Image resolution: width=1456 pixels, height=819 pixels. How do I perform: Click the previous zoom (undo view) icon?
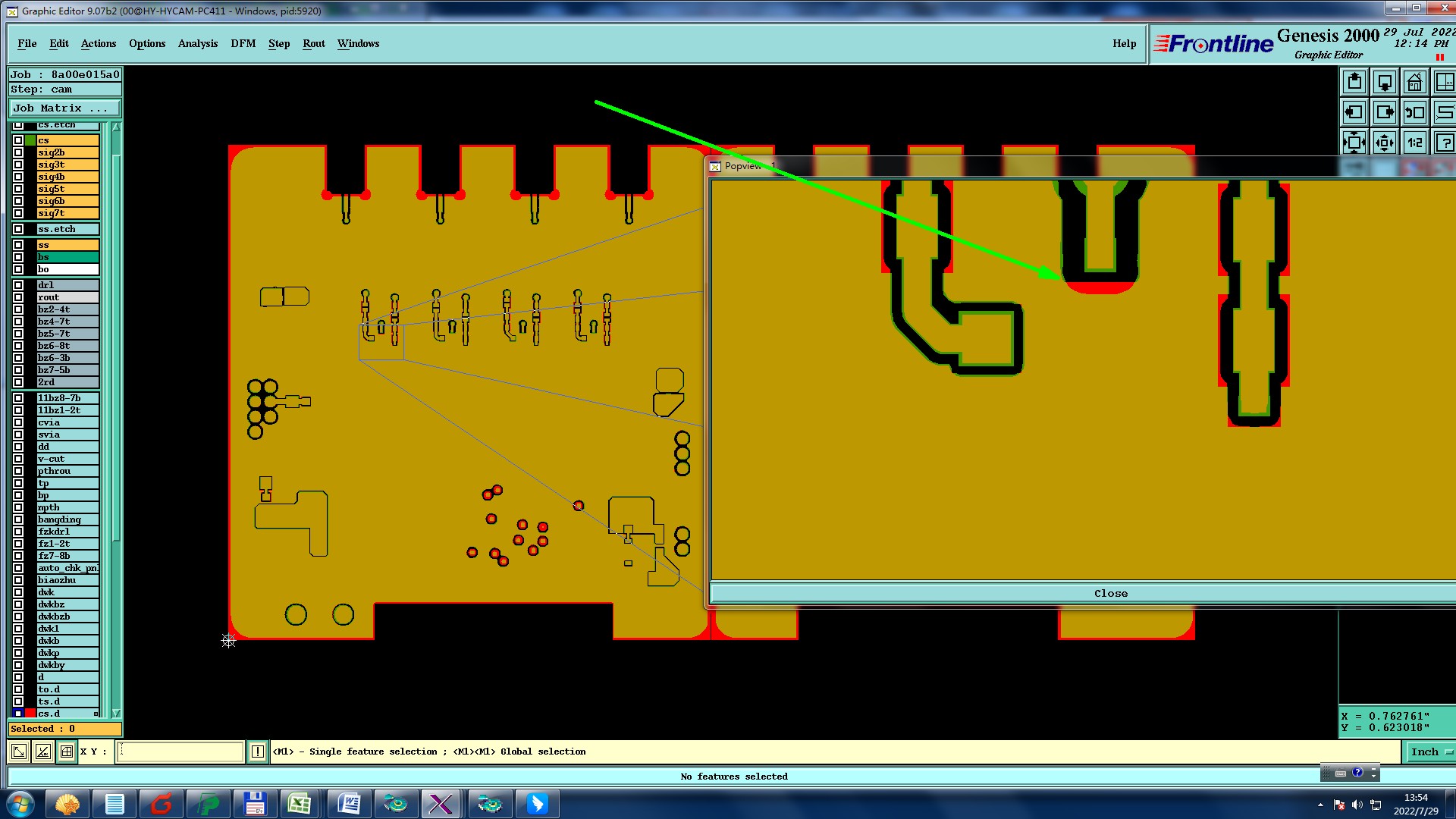point(1414,112)
